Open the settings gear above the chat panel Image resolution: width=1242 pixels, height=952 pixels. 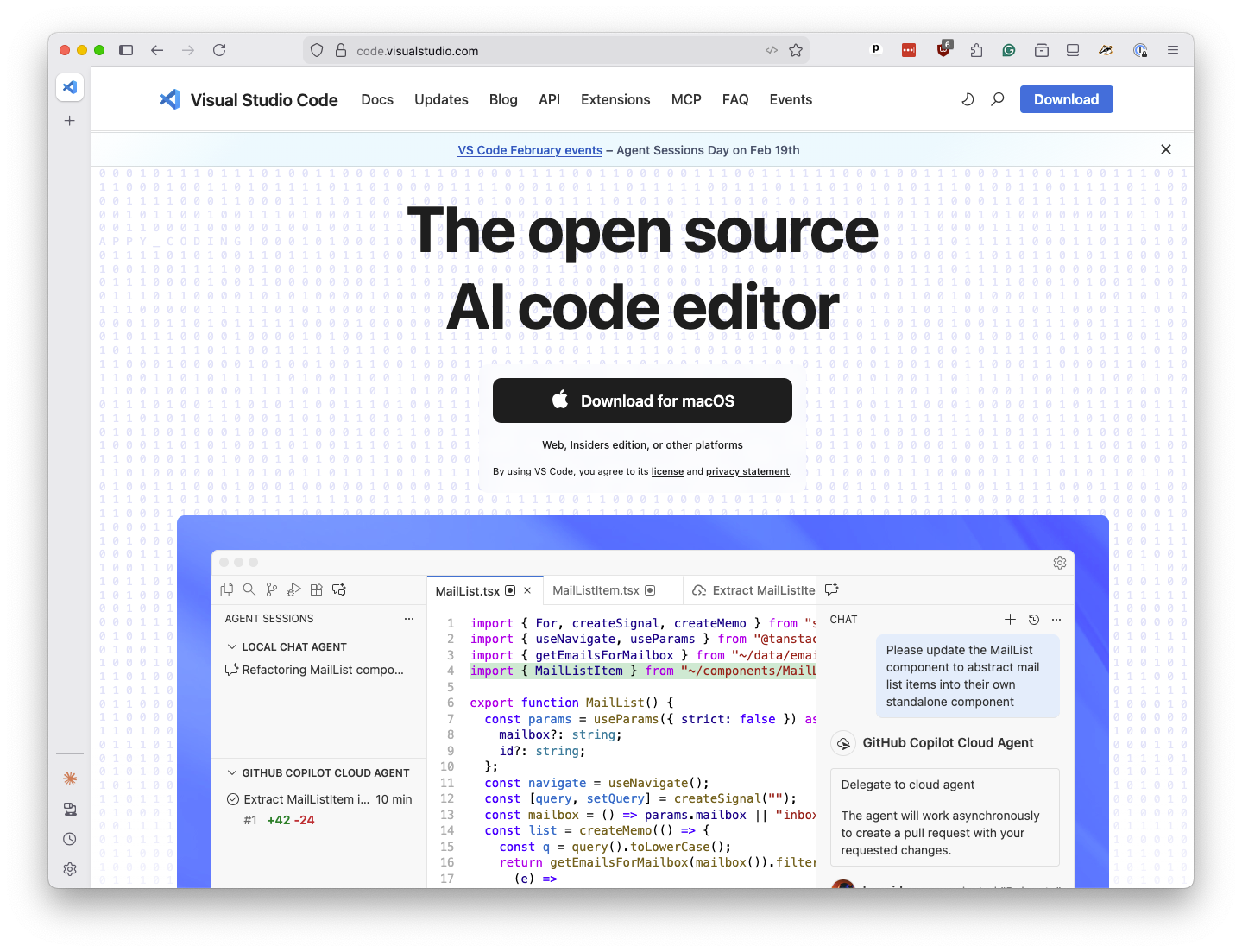[x=1060, y=563]
